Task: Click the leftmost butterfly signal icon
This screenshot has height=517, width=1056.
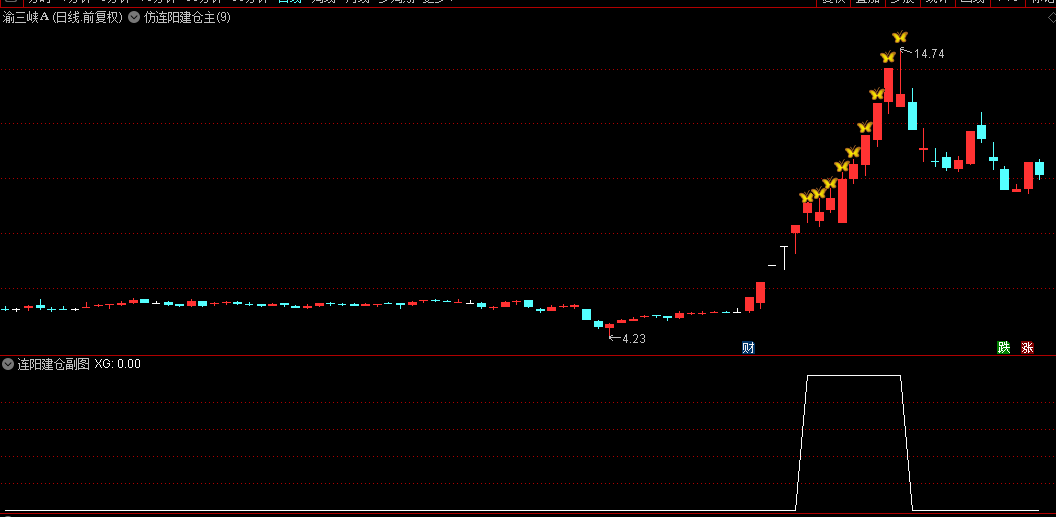Action: pyautogui.click(x=806, y=197)
